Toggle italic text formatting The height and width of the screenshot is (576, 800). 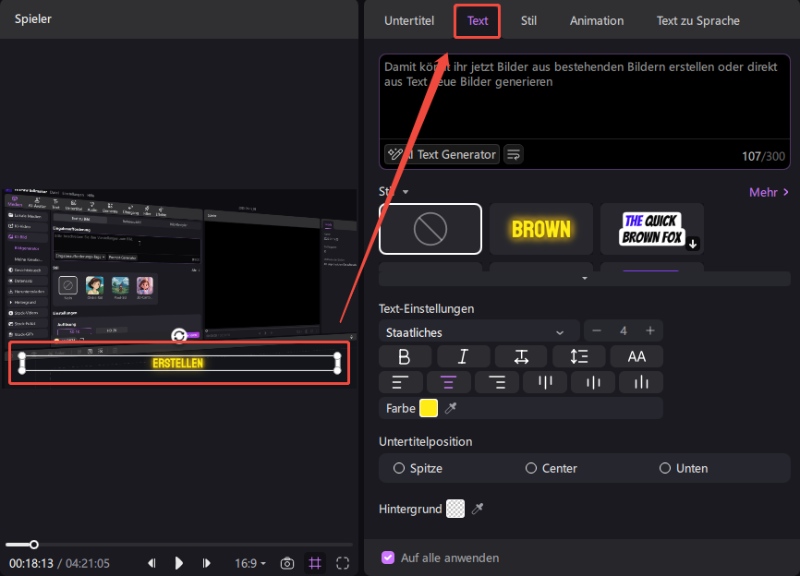463,357
